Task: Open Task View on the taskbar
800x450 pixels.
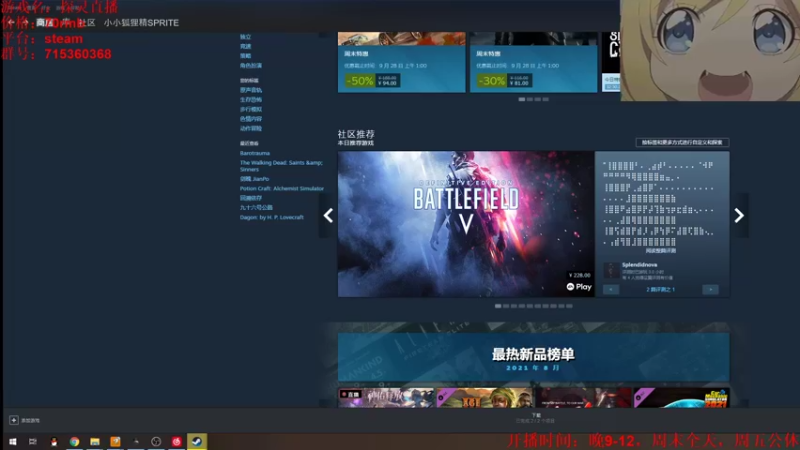Action: tap(33, 441)
